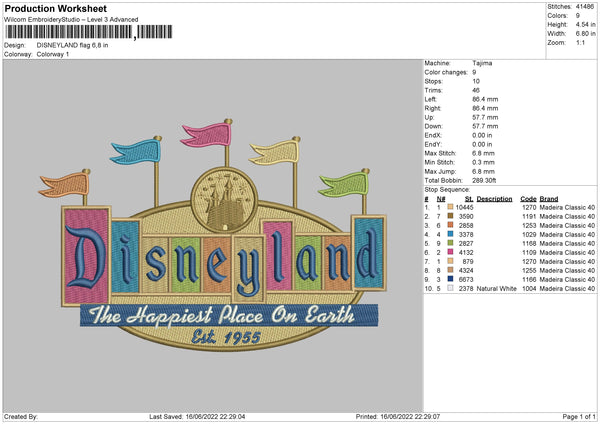The height and width of the screenshot is (424, 600).
Task: Click thread code 1166
Action: pos(529,279)
